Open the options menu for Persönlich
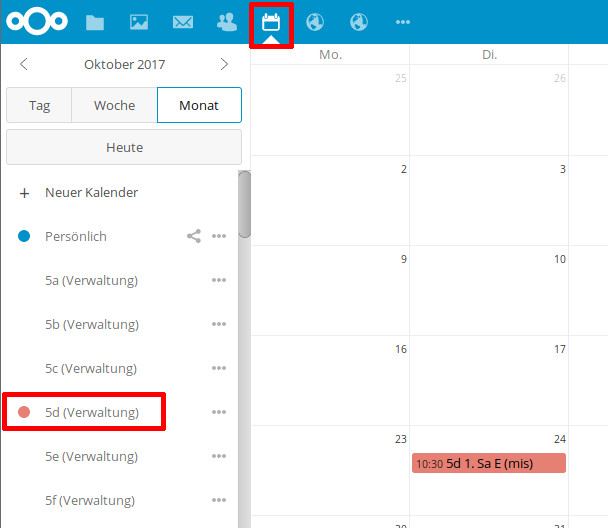 [219, 236]
